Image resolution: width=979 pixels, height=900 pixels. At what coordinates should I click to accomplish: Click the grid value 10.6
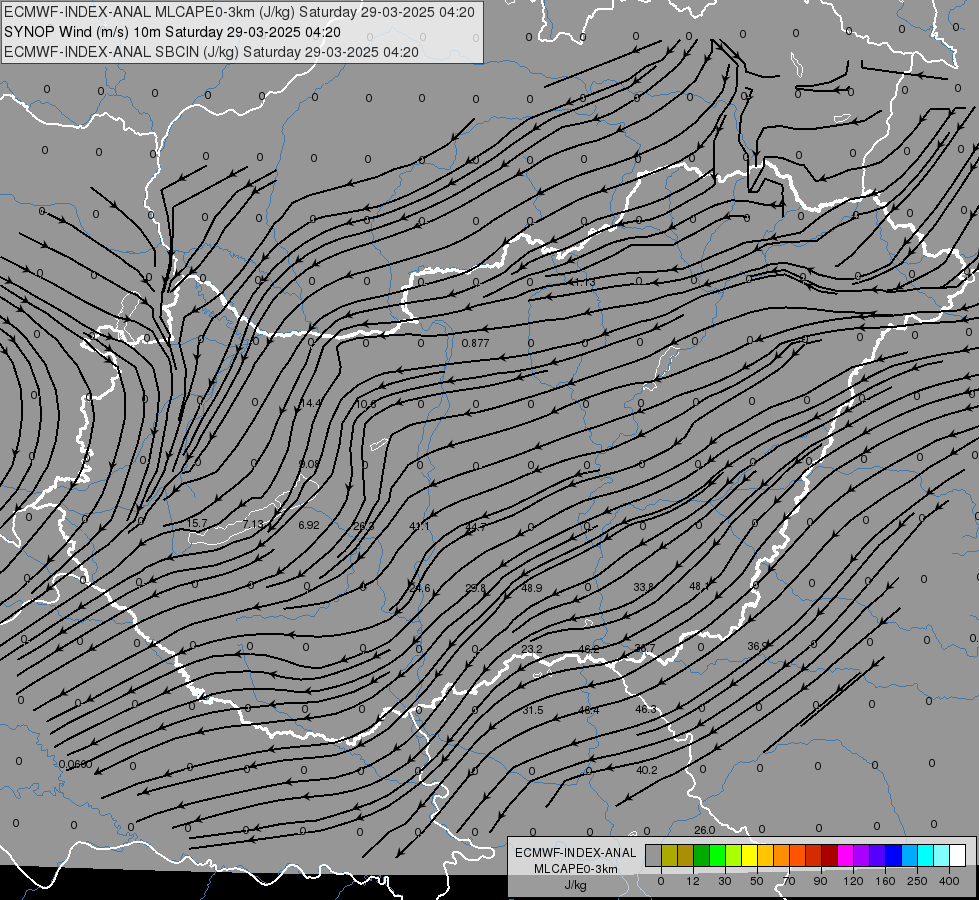pyautogui.click(x=365, y=404)
